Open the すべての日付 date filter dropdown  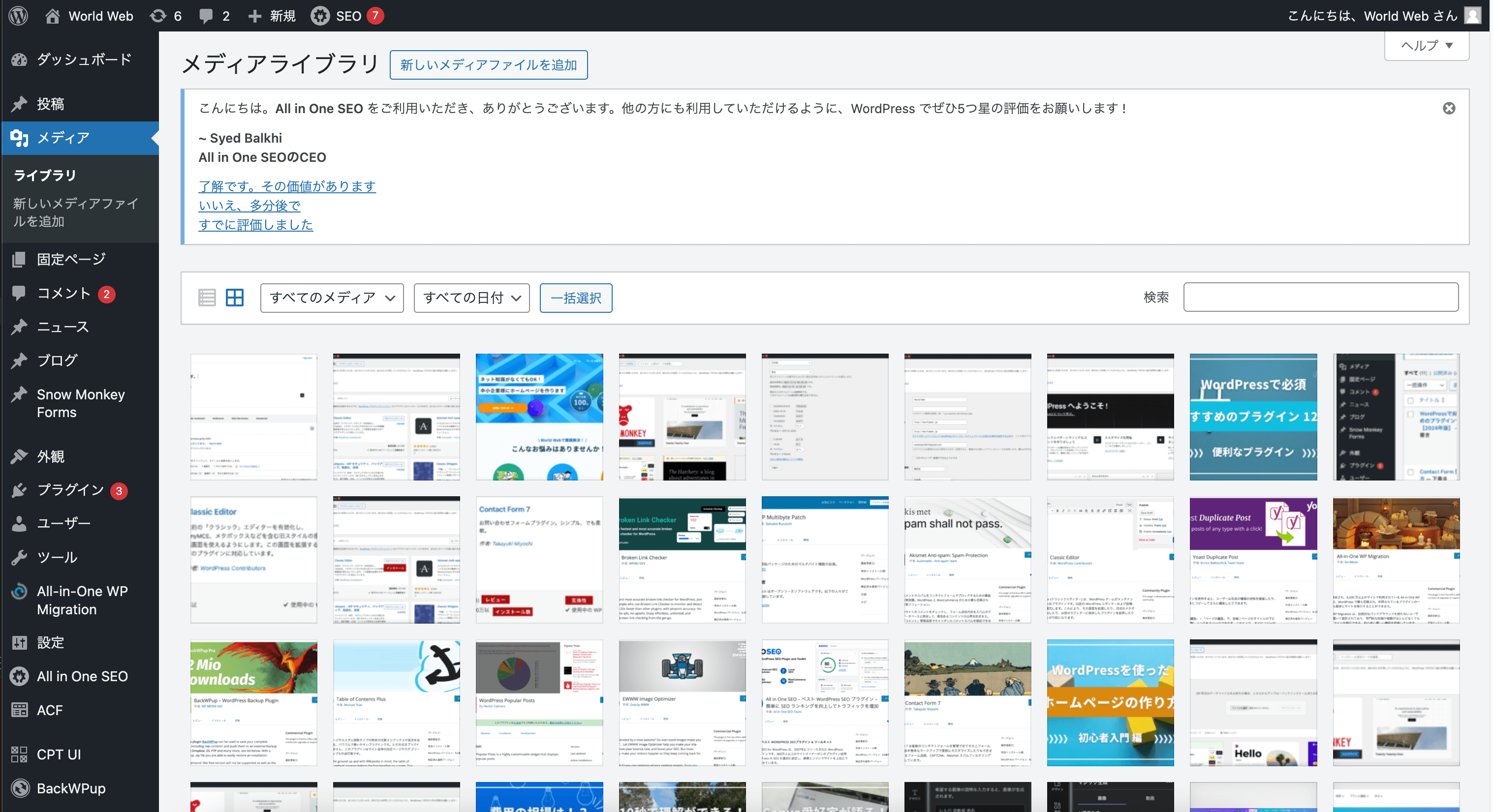coord(472,298)
